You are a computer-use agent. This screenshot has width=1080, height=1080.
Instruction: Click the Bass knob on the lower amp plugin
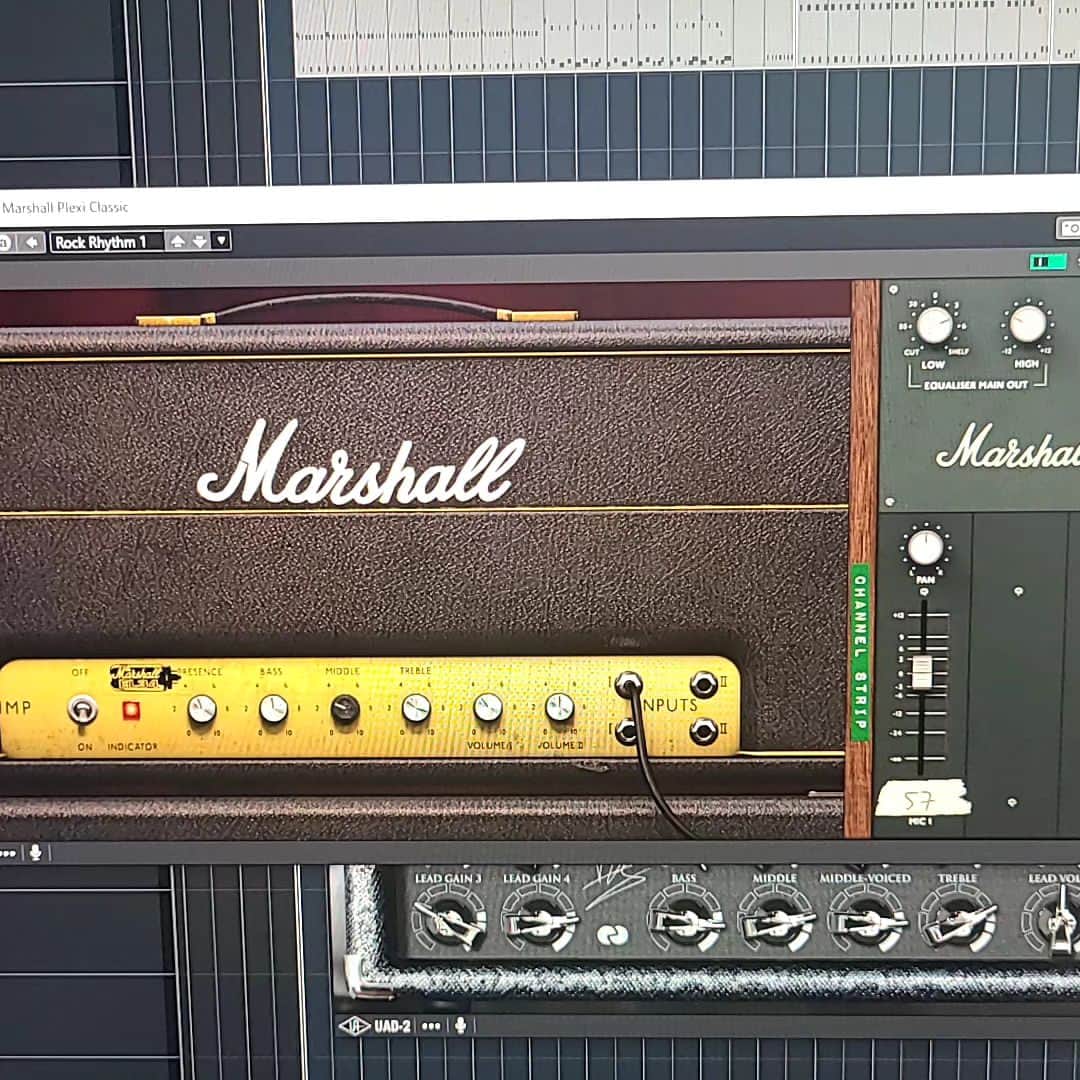coord(685,920)
